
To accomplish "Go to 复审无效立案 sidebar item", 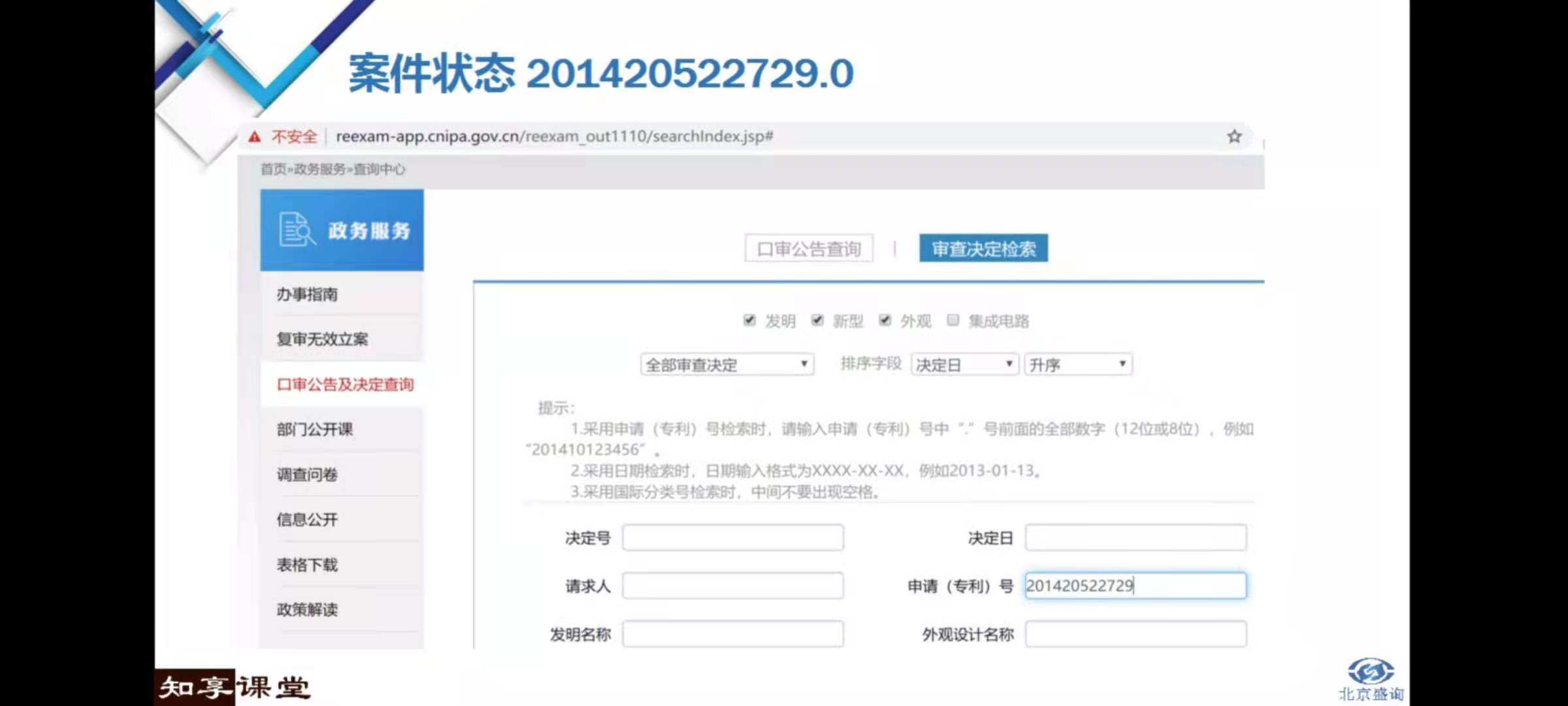I will tap(322, 339).
